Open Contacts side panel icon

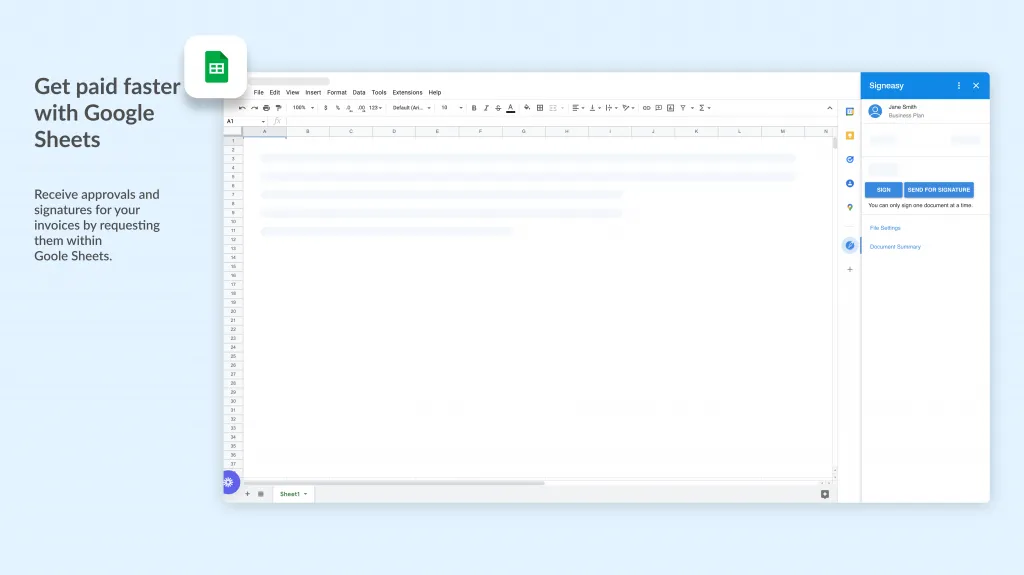(x=850, y=184)
